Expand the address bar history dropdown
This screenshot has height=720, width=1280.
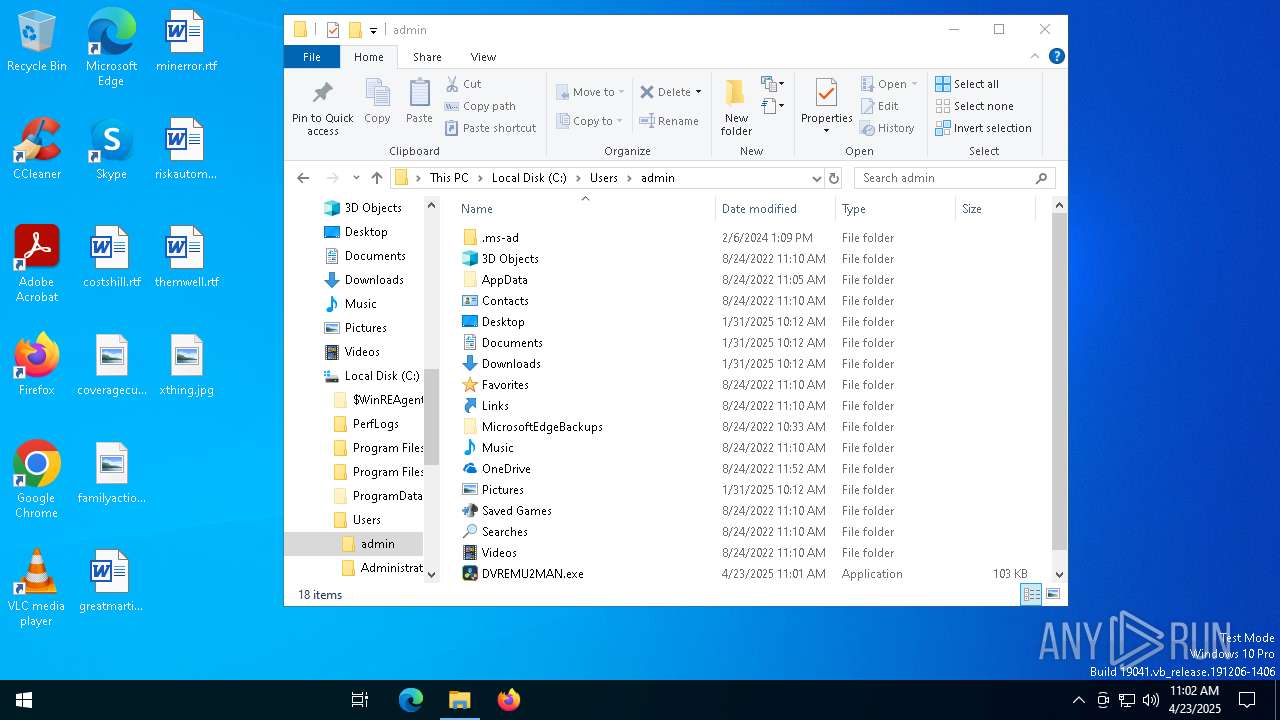816,178
